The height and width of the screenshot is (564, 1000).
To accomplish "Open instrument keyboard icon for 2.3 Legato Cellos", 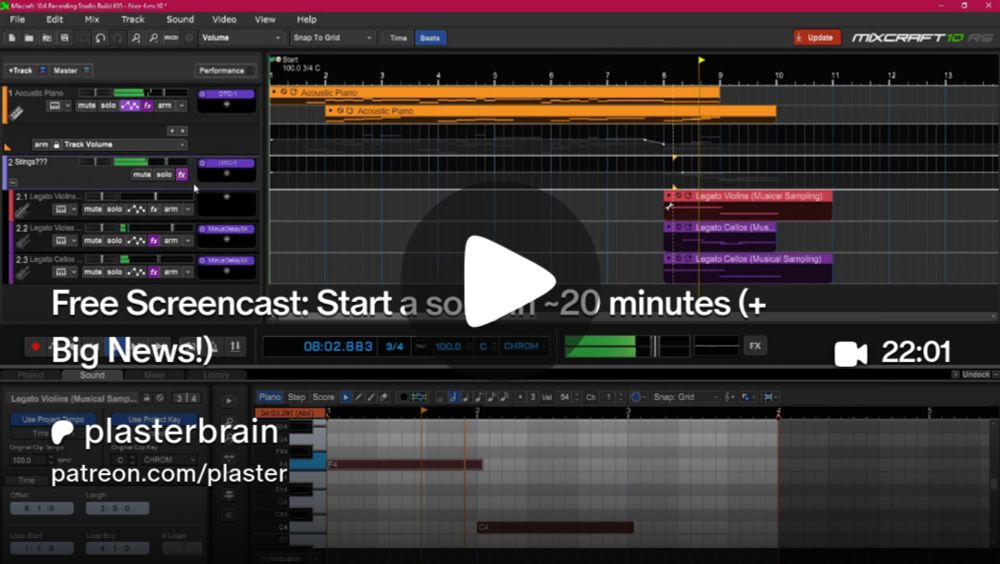I will coord(61,272).
